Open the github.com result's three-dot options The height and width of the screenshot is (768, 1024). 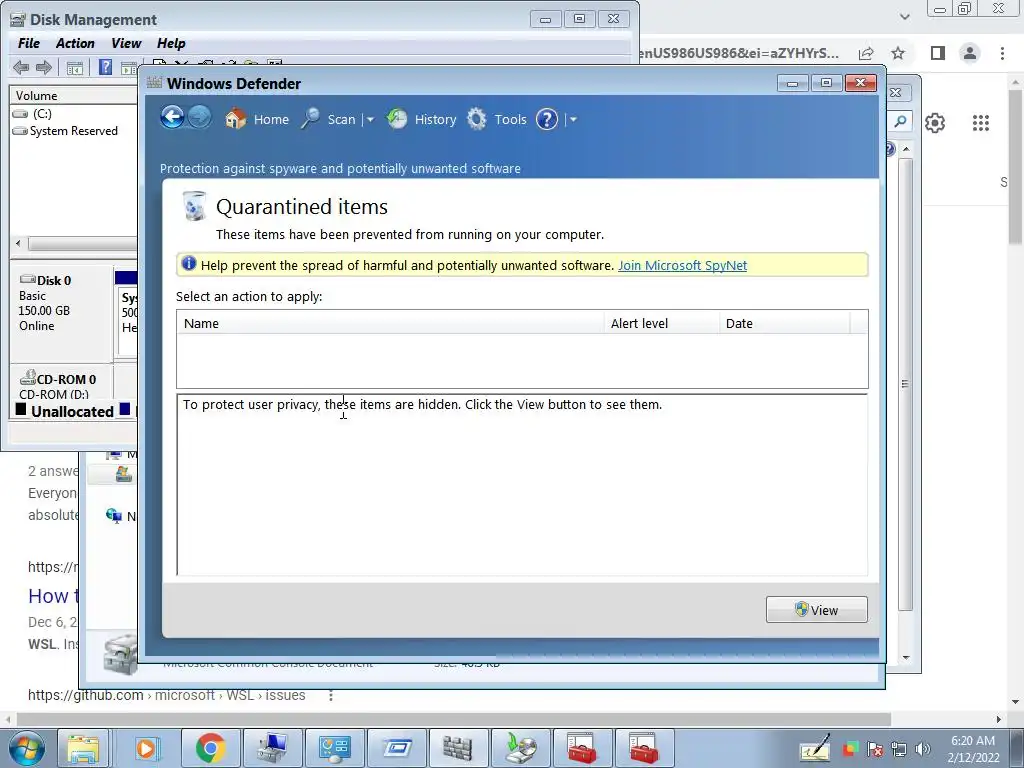330,696
